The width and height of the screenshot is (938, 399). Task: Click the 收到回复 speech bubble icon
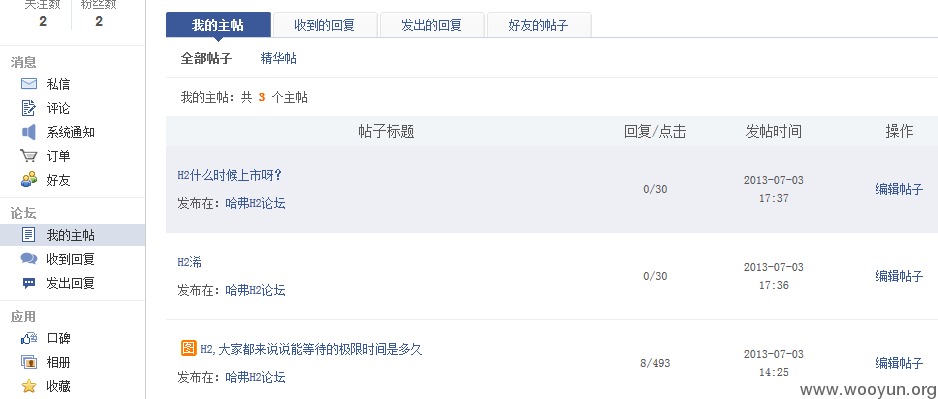29,259
